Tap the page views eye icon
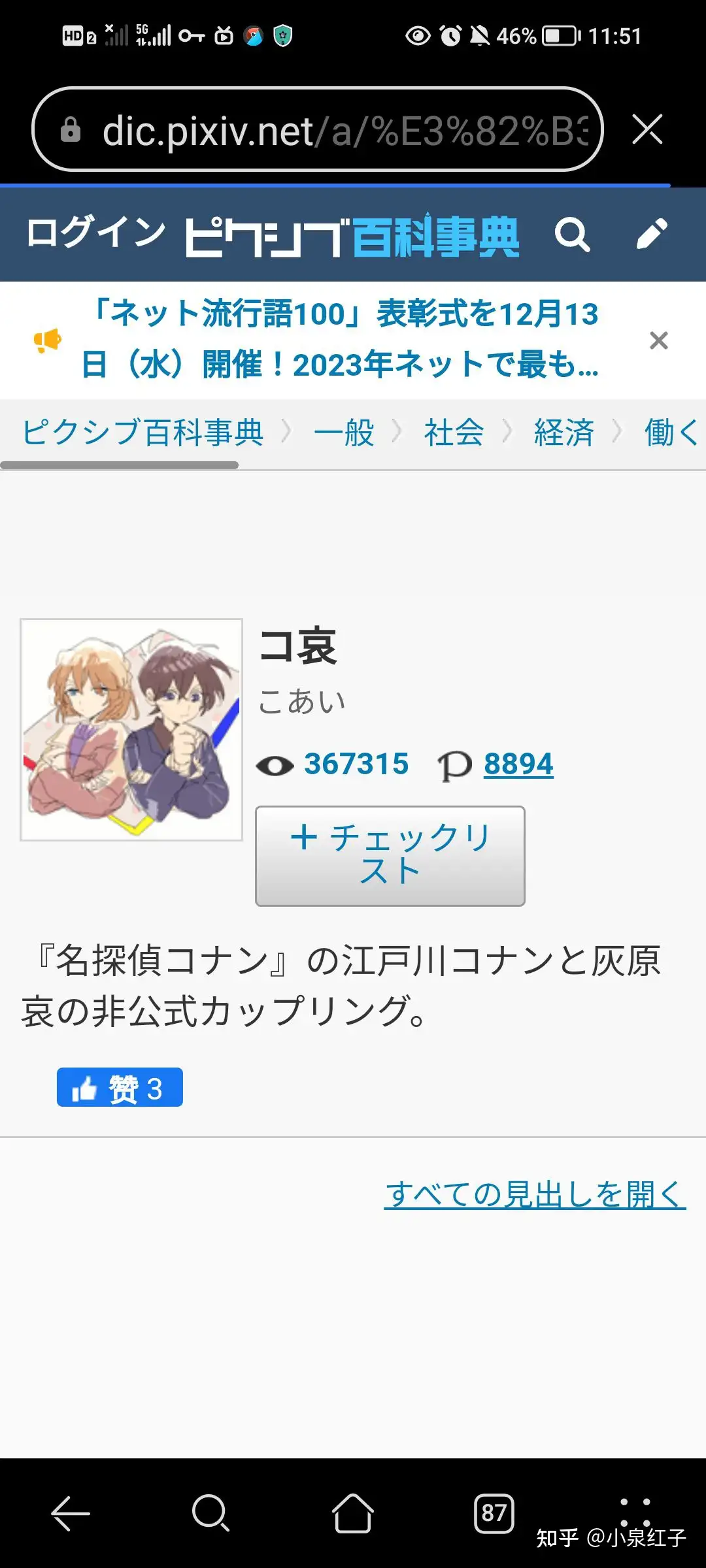The height and width of the screenshot is (1568, 706). click(x=275, y=765)
